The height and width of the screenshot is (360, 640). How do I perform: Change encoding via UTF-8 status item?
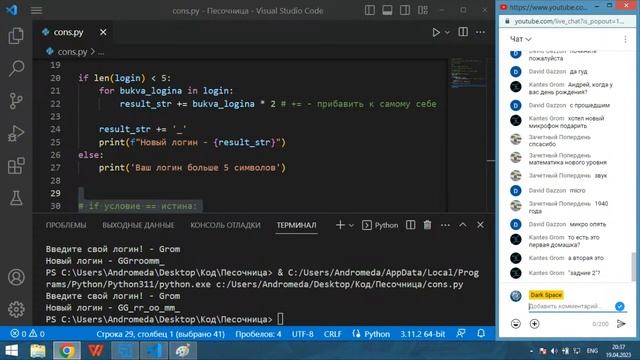302,334
